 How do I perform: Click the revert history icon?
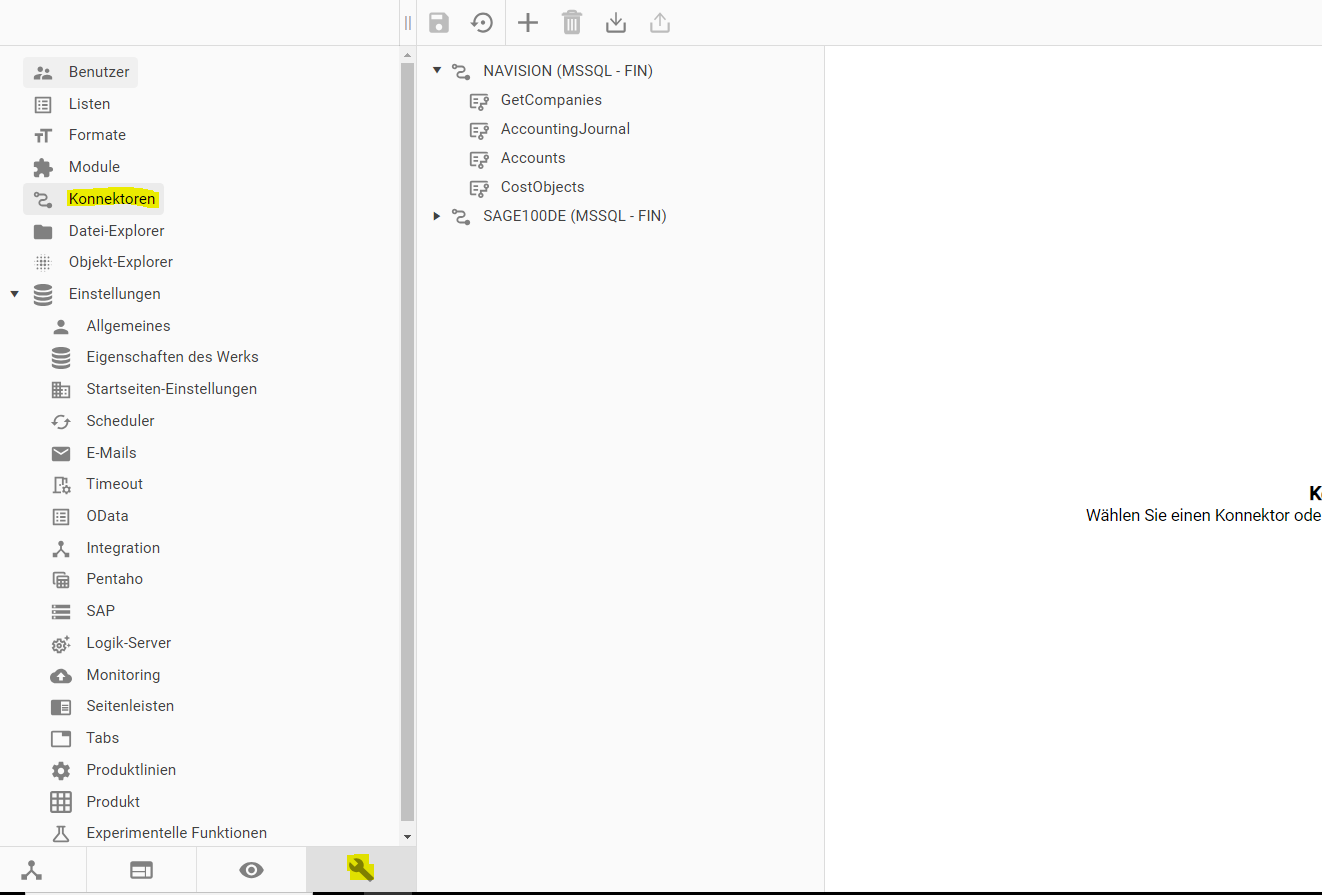point(482,23)
